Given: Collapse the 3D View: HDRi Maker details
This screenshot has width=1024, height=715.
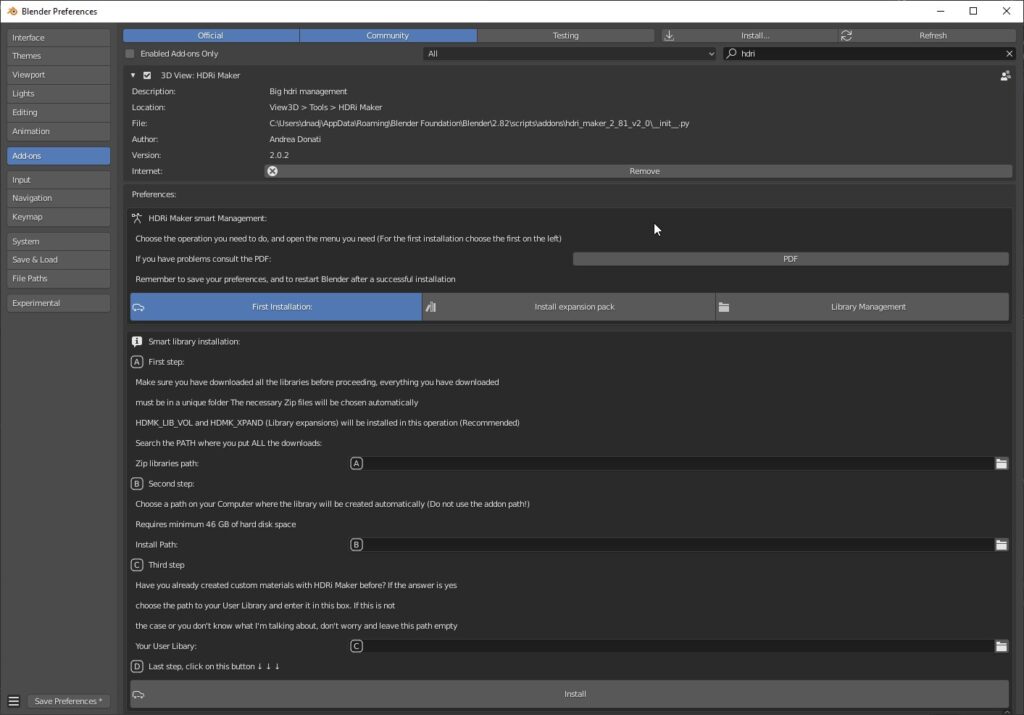Looking at the screenshot, I should point(133,76).
